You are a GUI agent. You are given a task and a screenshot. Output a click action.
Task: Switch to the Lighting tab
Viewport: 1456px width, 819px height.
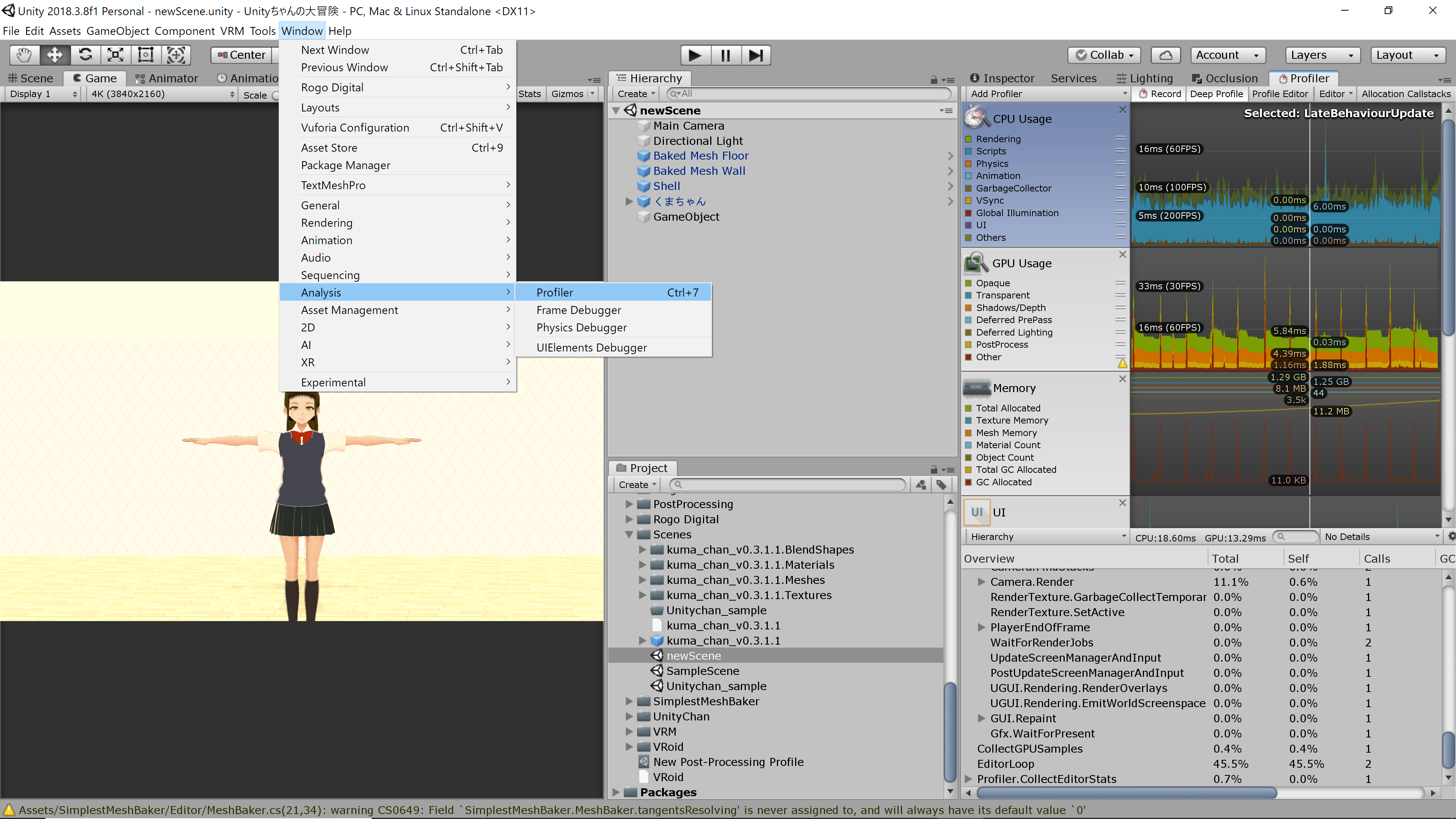point(1145,78)
